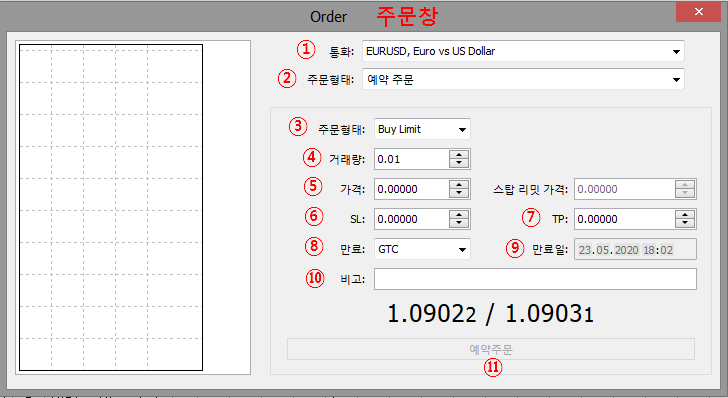Decrease TP value with down arrow

point(685,223)
